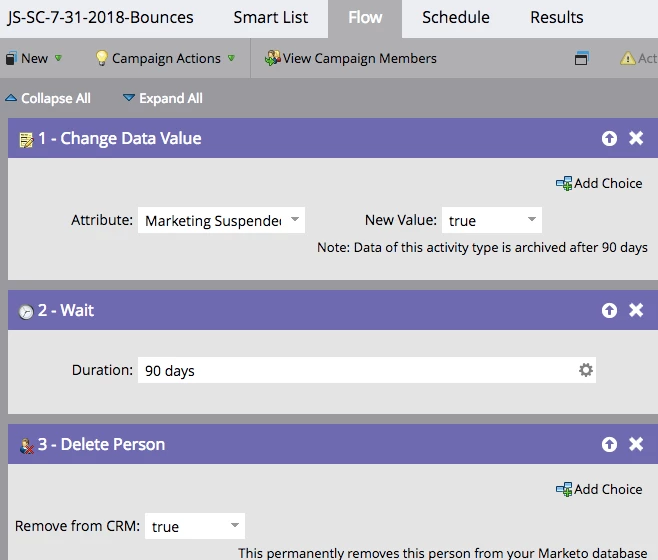Viewport: 658px width, 560px height.
Task: Open the New menu
Action: [34, 59]
